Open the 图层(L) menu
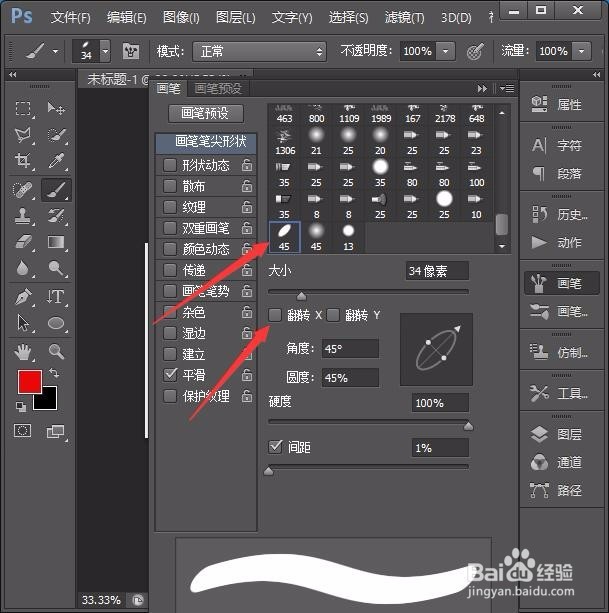609x613 pixels. (235, 18)
